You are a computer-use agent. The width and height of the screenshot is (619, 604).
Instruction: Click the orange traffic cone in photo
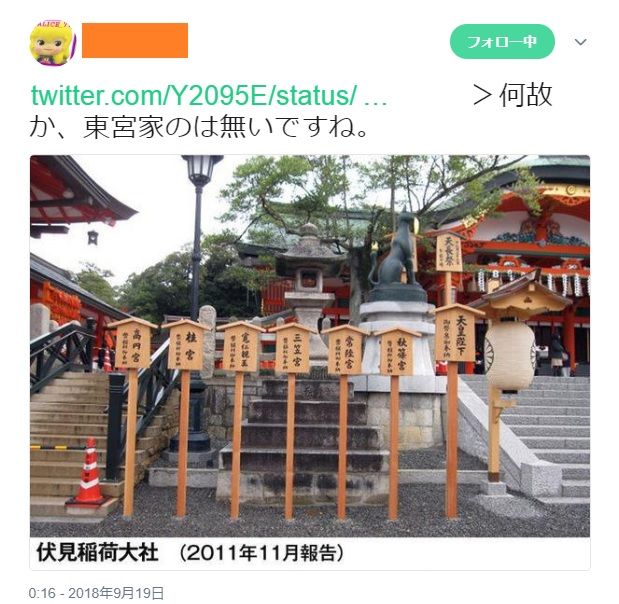(89, 471)
